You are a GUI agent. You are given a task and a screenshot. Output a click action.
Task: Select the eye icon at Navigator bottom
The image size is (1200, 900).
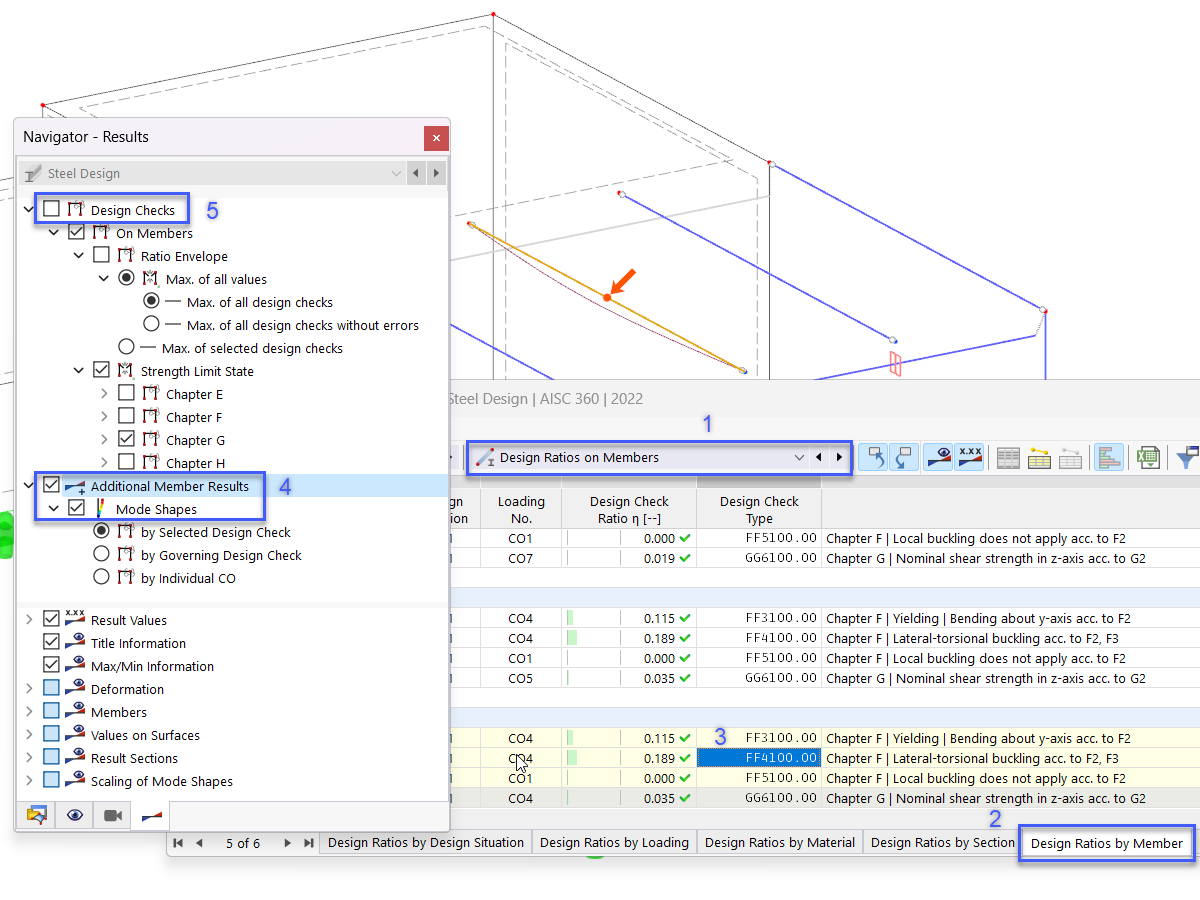(74, 815)
